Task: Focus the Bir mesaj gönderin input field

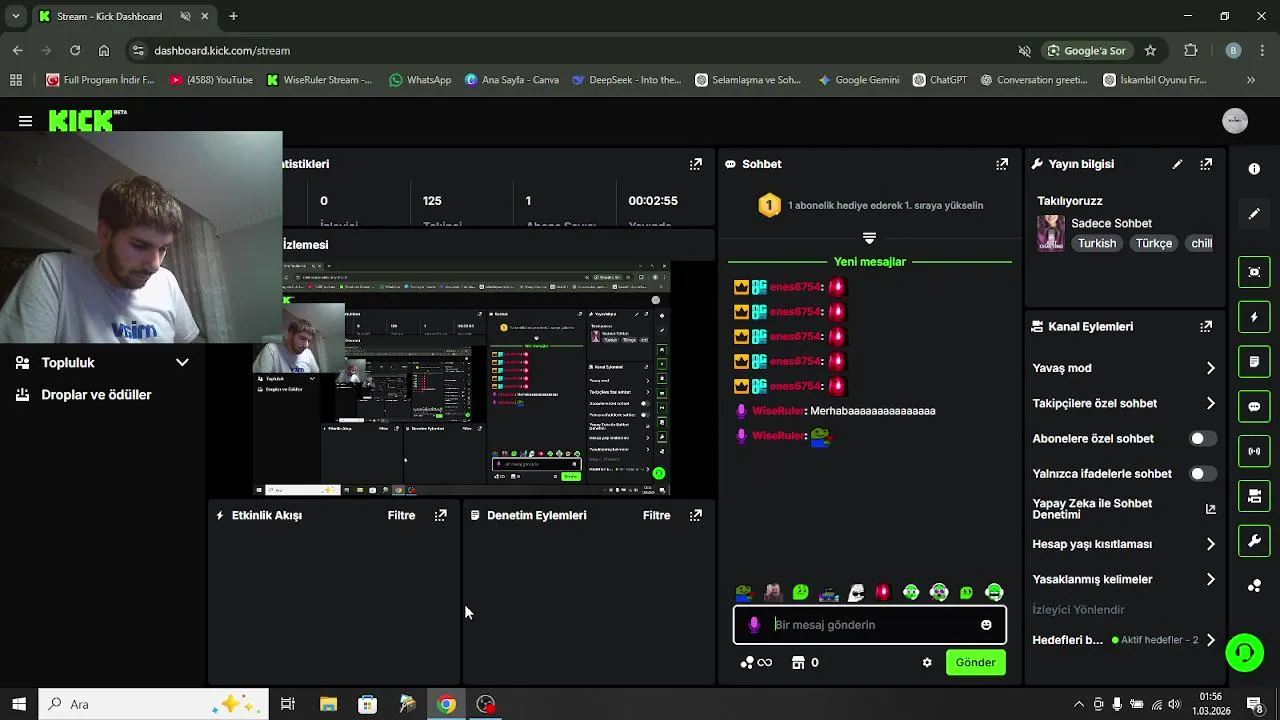Action: (872, 625)
